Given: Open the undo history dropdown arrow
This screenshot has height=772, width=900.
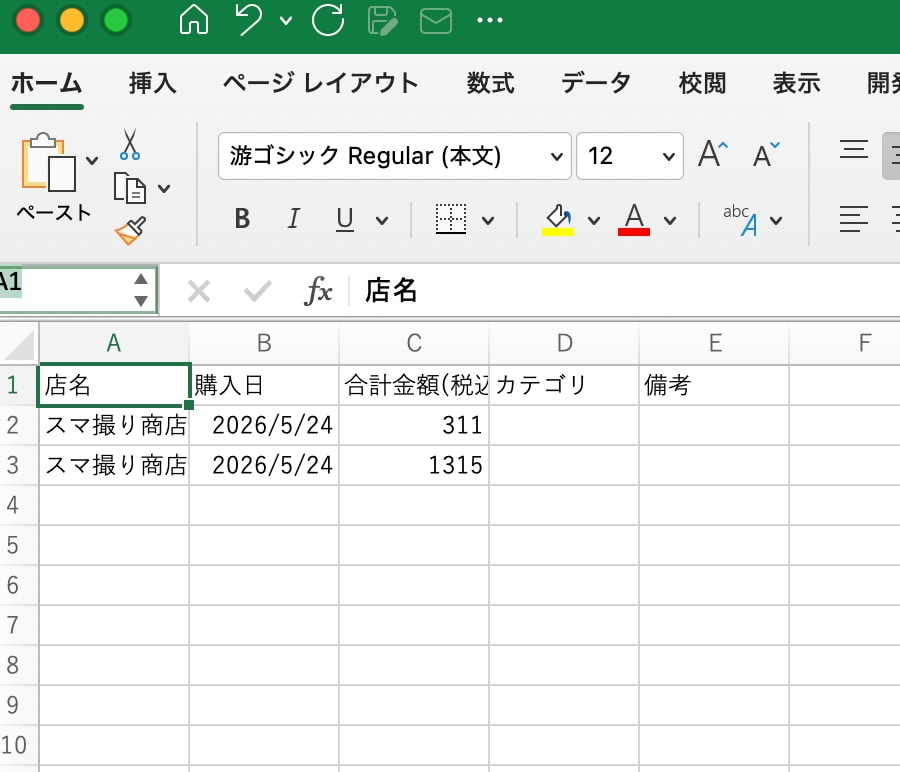Looking at the screenshot, I should [286, 21].
